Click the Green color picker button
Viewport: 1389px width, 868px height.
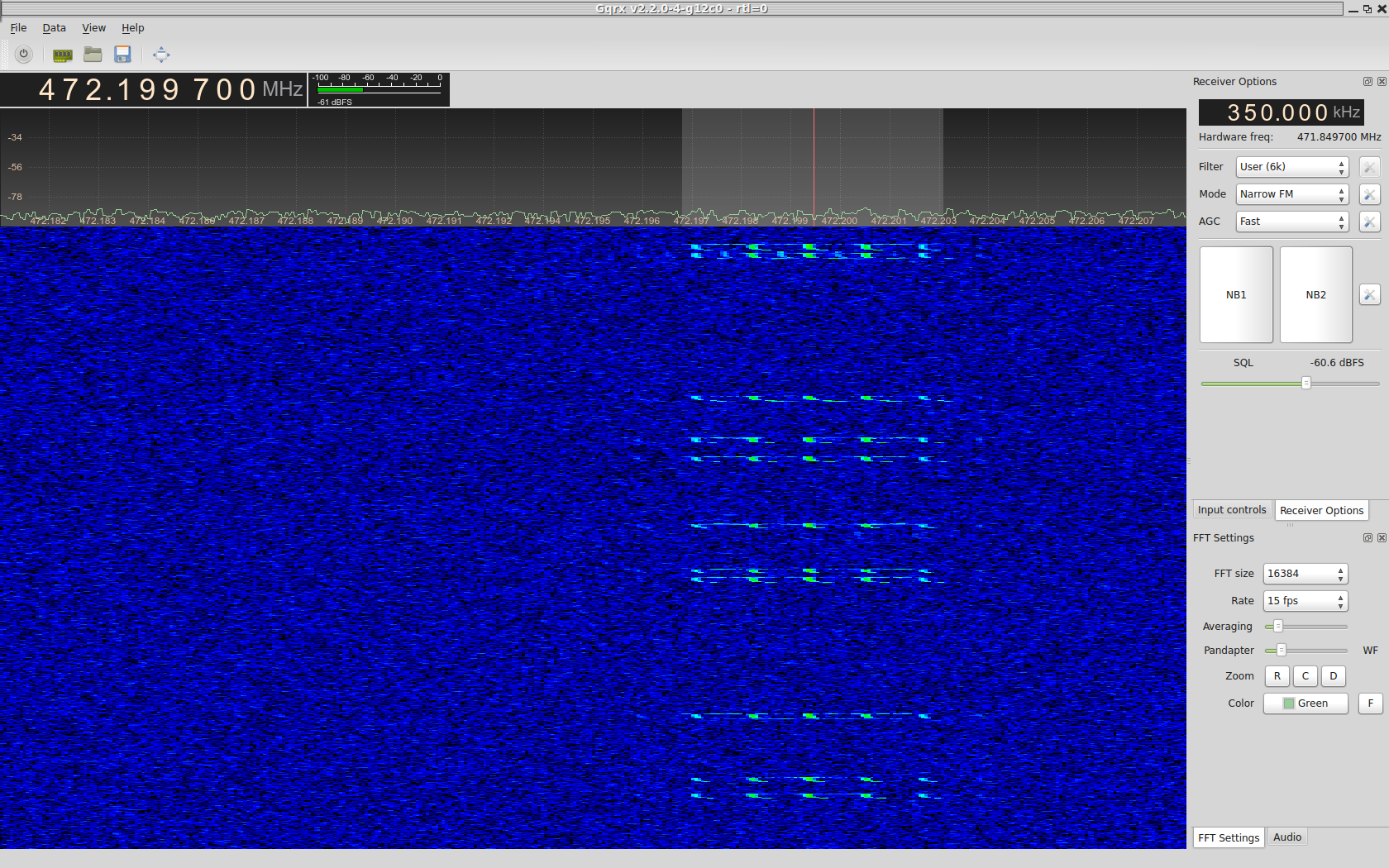(1305, 703)
